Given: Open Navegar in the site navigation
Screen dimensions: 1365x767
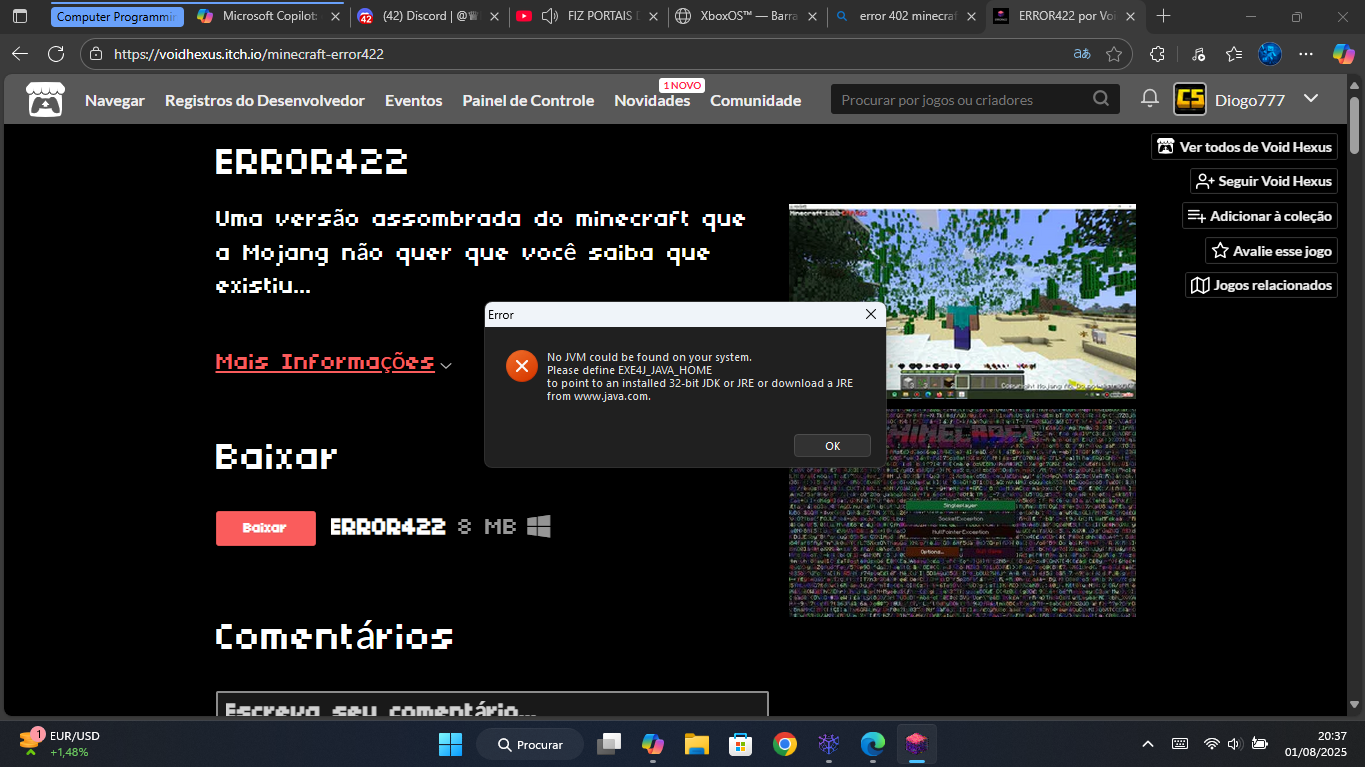Looking at the screenshot, I should [x=115, y=100].
